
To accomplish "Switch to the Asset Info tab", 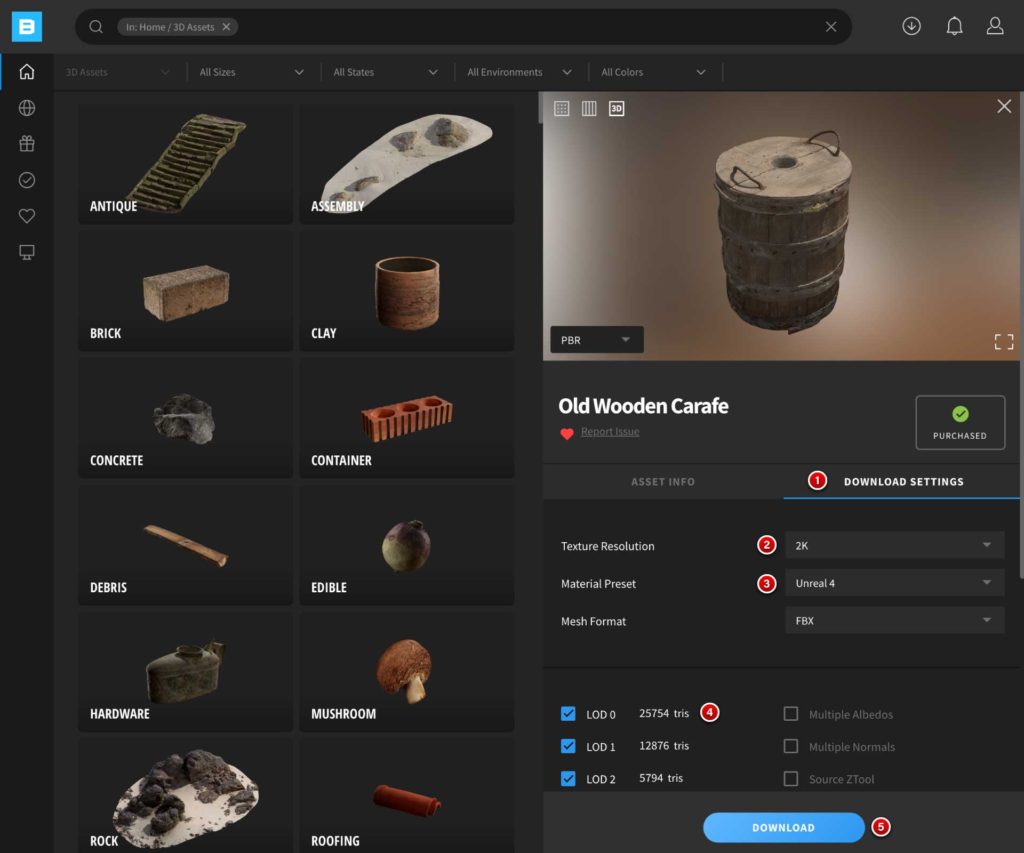I will click(662, 482).
